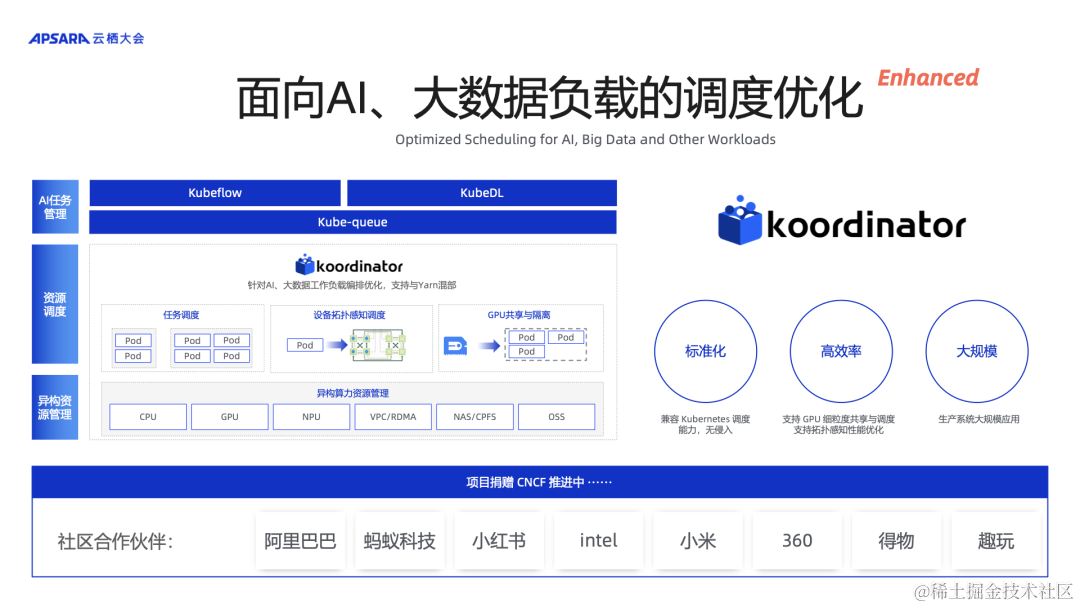Click the 大规模 circle
The image size is (1080, 608).
977,351
